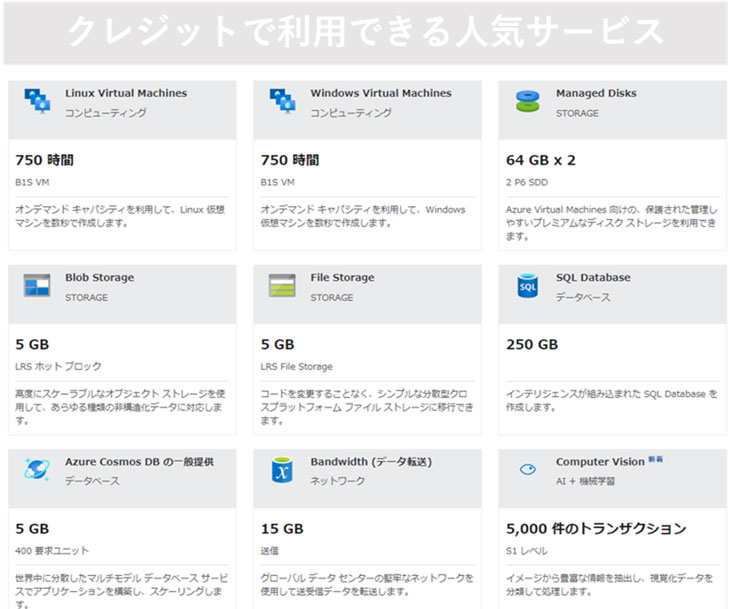Click the Managed Disks stacked-disk icon

[x=528, y=101]
